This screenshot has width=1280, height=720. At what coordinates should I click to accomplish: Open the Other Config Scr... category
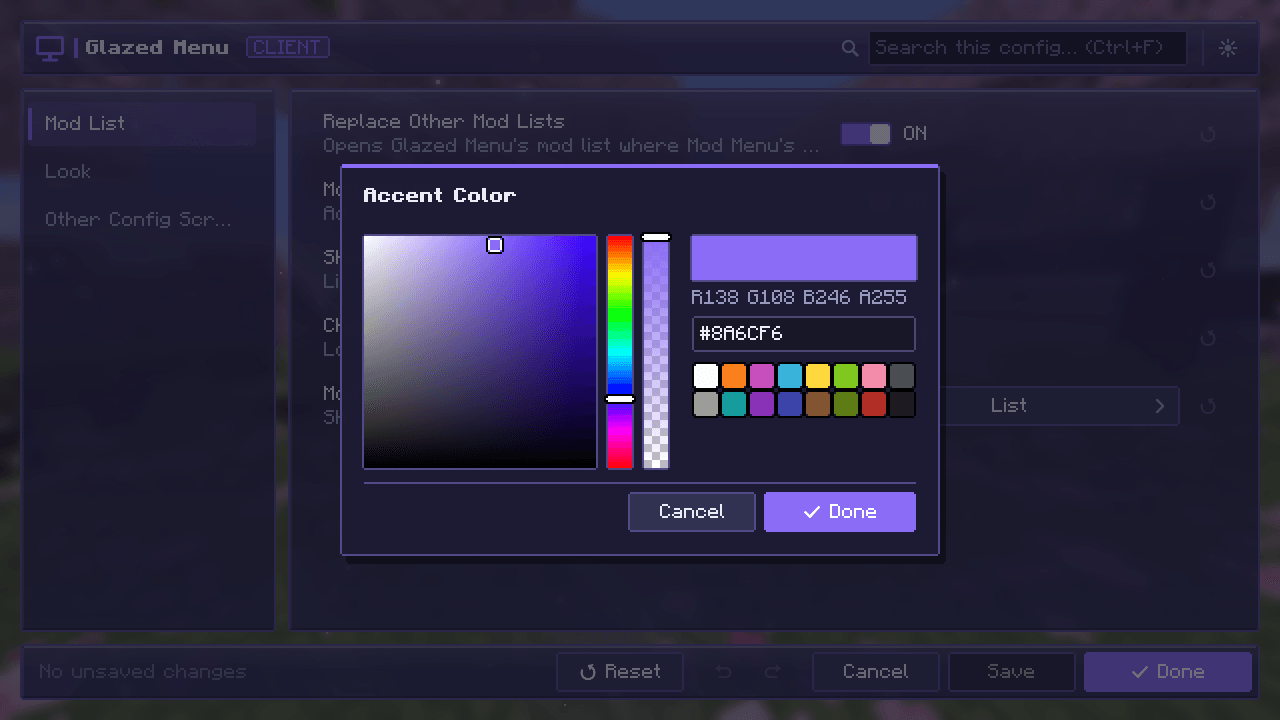[x=142, y=219]
